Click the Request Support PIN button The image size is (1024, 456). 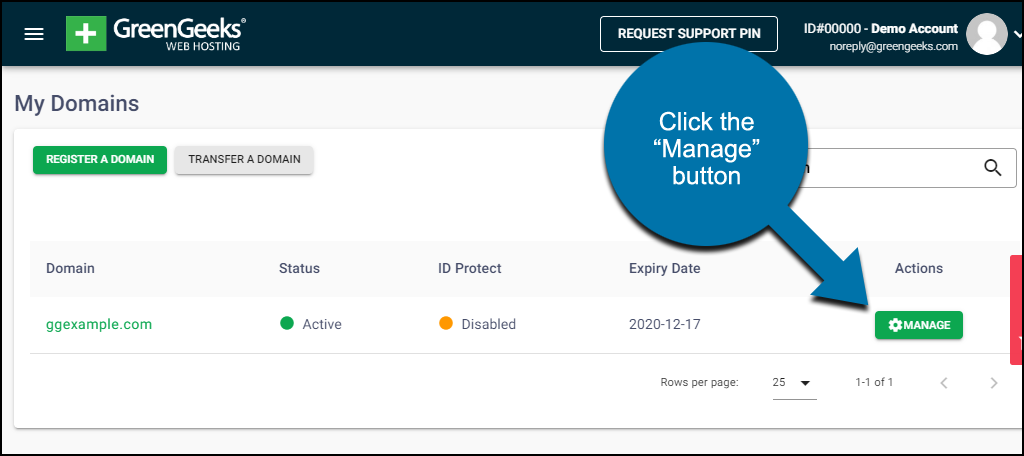689,34
